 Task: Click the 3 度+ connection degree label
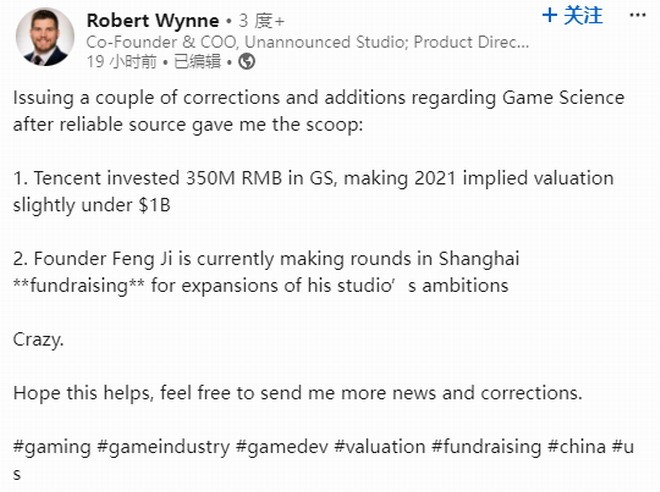click(x=261, y=21)
